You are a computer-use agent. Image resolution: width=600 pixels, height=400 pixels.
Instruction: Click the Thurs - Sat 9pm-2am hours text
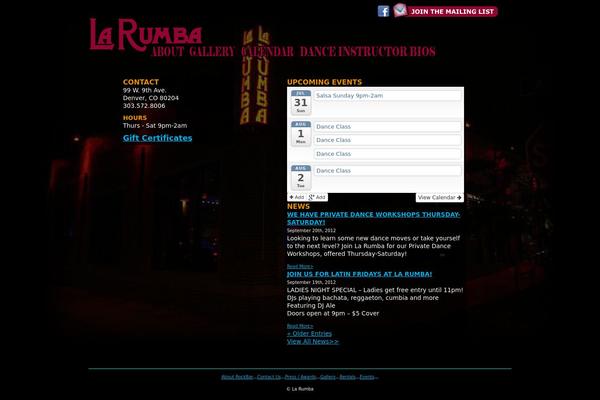(155, 126)
